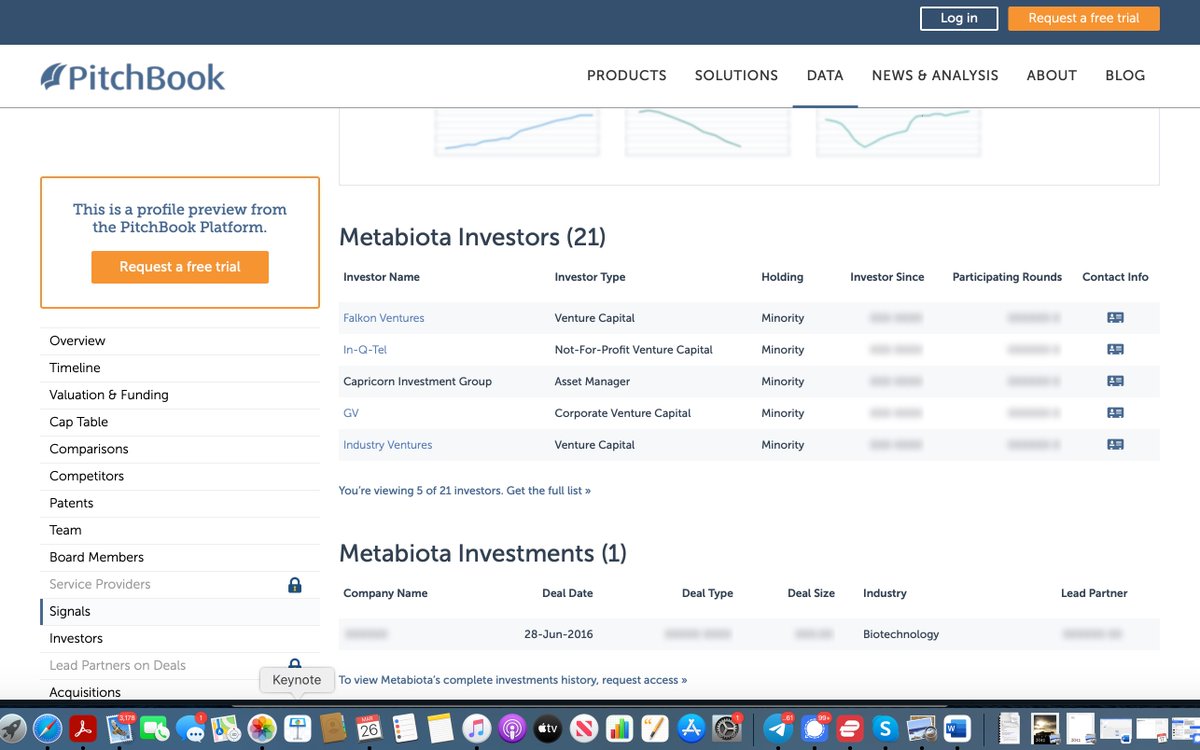Select Signals in sidebar

pos(70,611)
